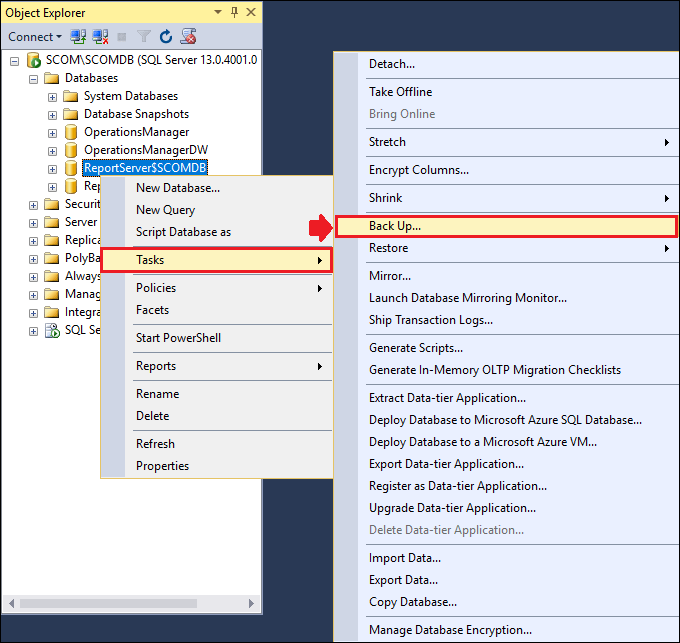Choose Export Data-tier Application...
The height and width of the screenshot is (643, 680).
pyautogui.click(x=506, y=464)
